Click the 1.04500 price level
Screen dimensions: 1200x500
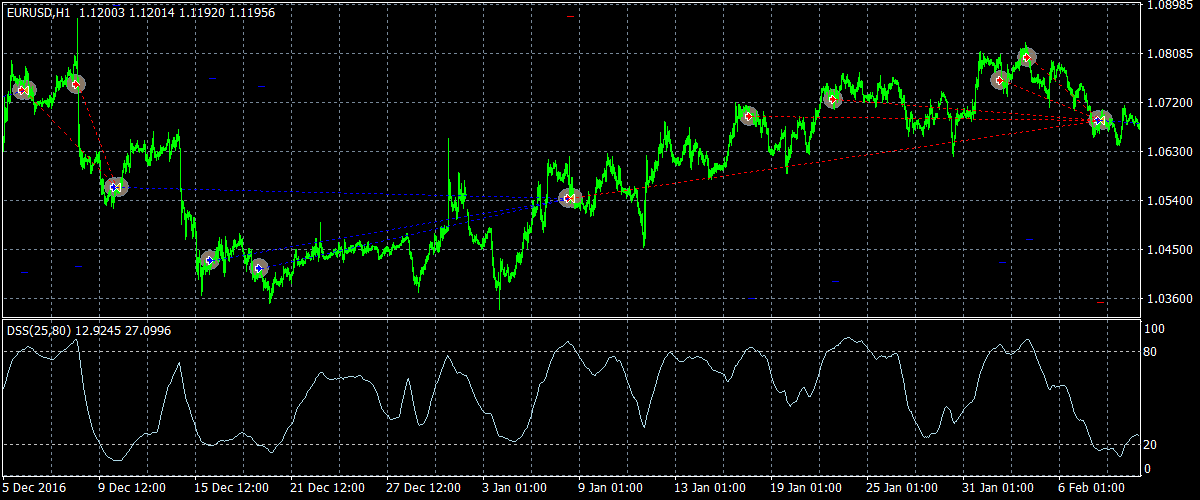1169,250
